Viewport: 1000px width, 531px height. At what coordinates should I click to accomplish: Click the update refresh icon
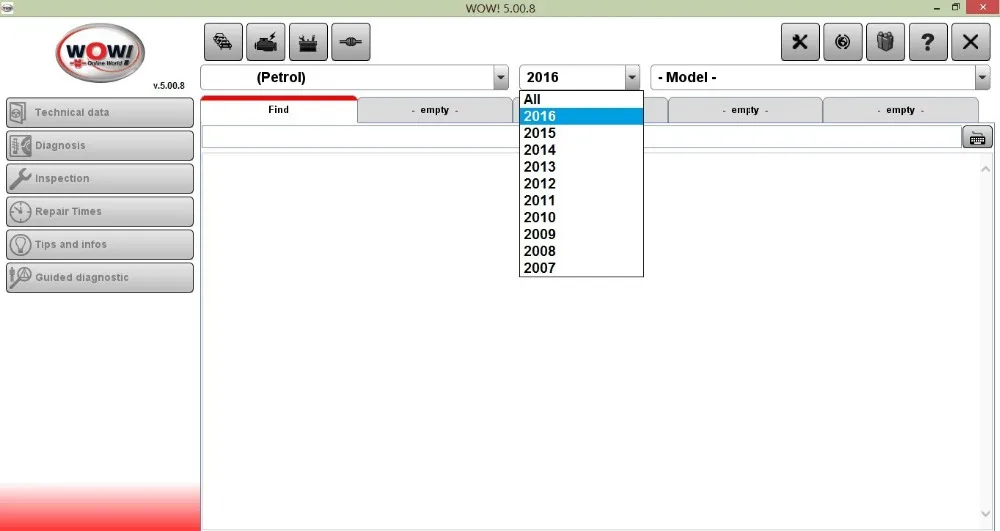tap(842, 42)
